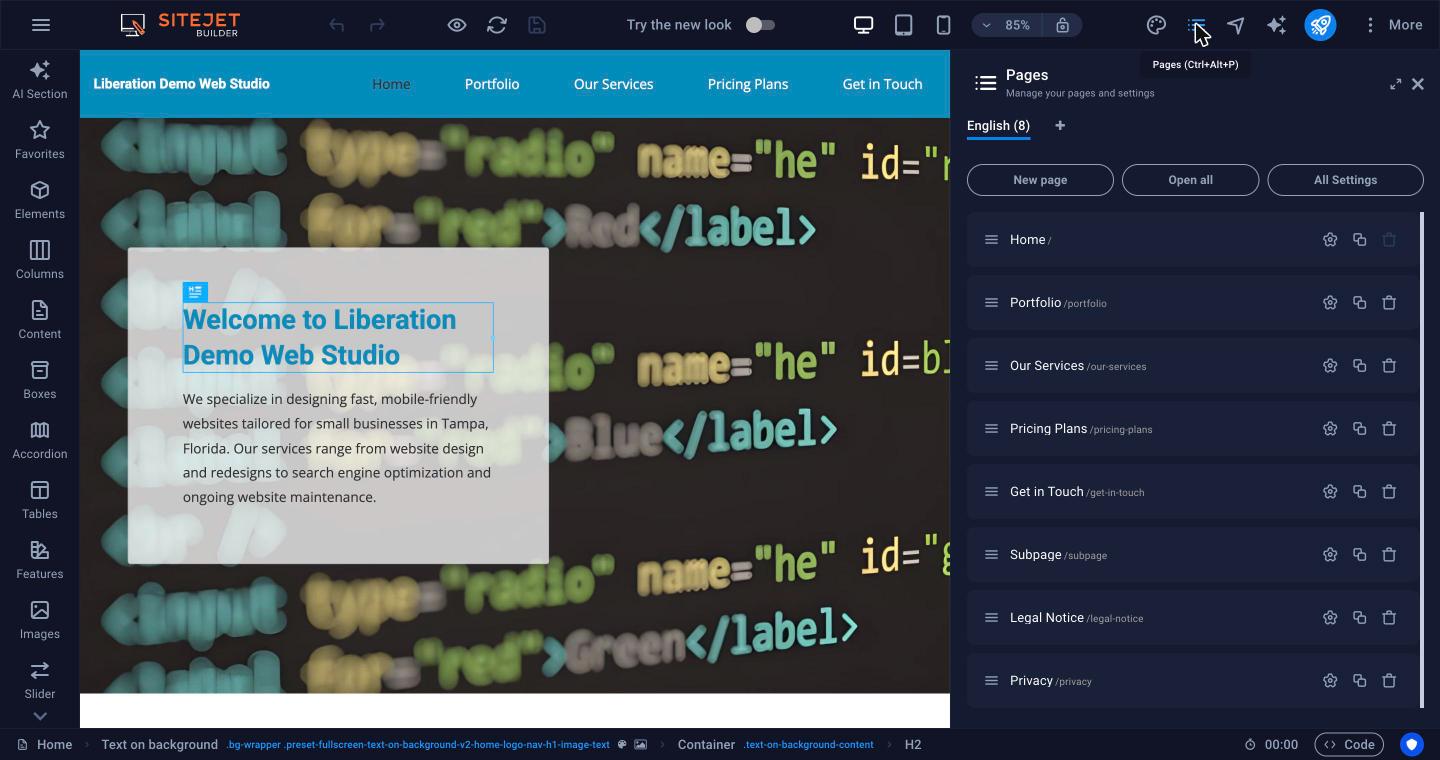Toggle the zoom lock icon

coord(1062,25)
